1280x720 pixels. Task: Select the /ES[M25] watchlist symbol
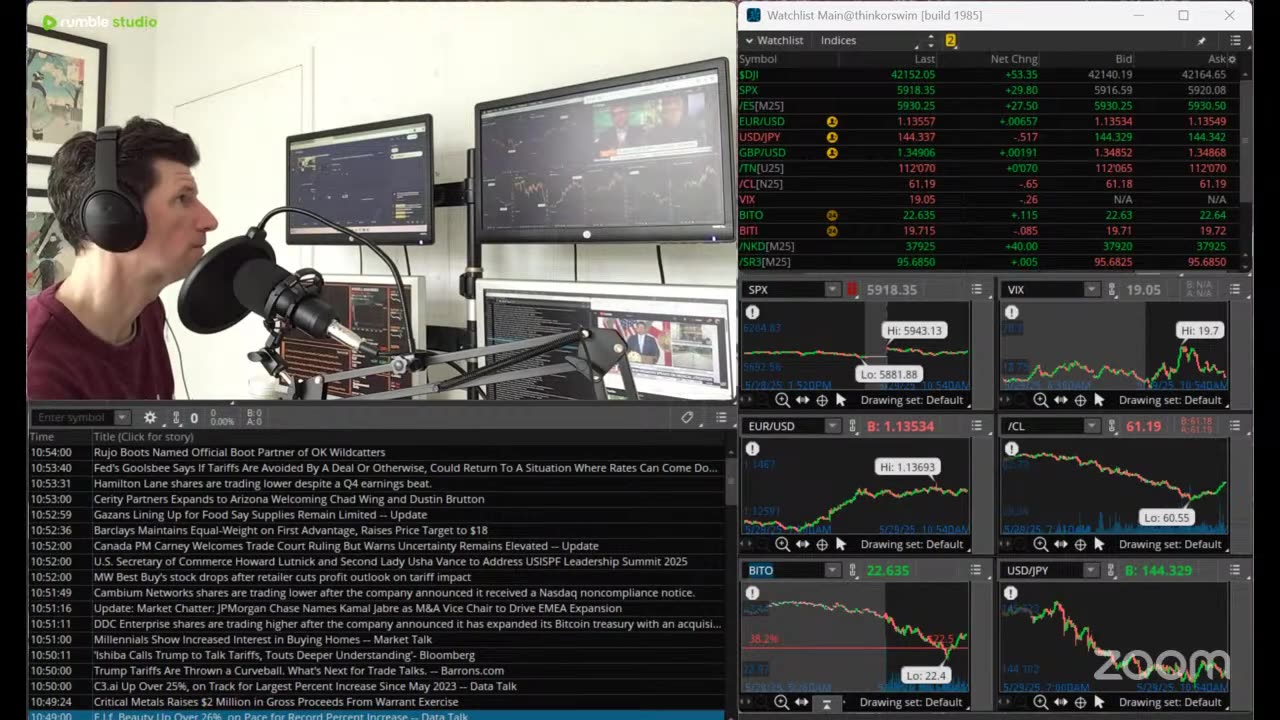point(761,106)
